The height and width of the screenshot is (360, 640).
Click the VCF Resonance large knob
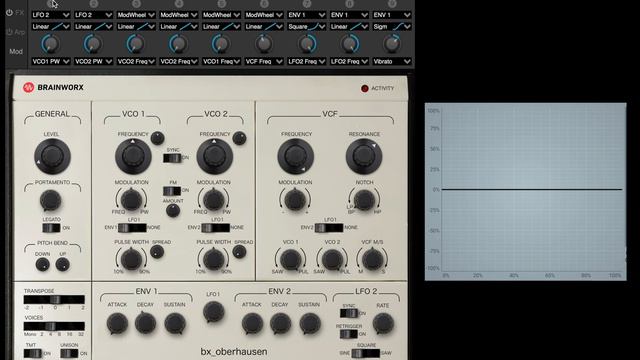coord(364,156)
